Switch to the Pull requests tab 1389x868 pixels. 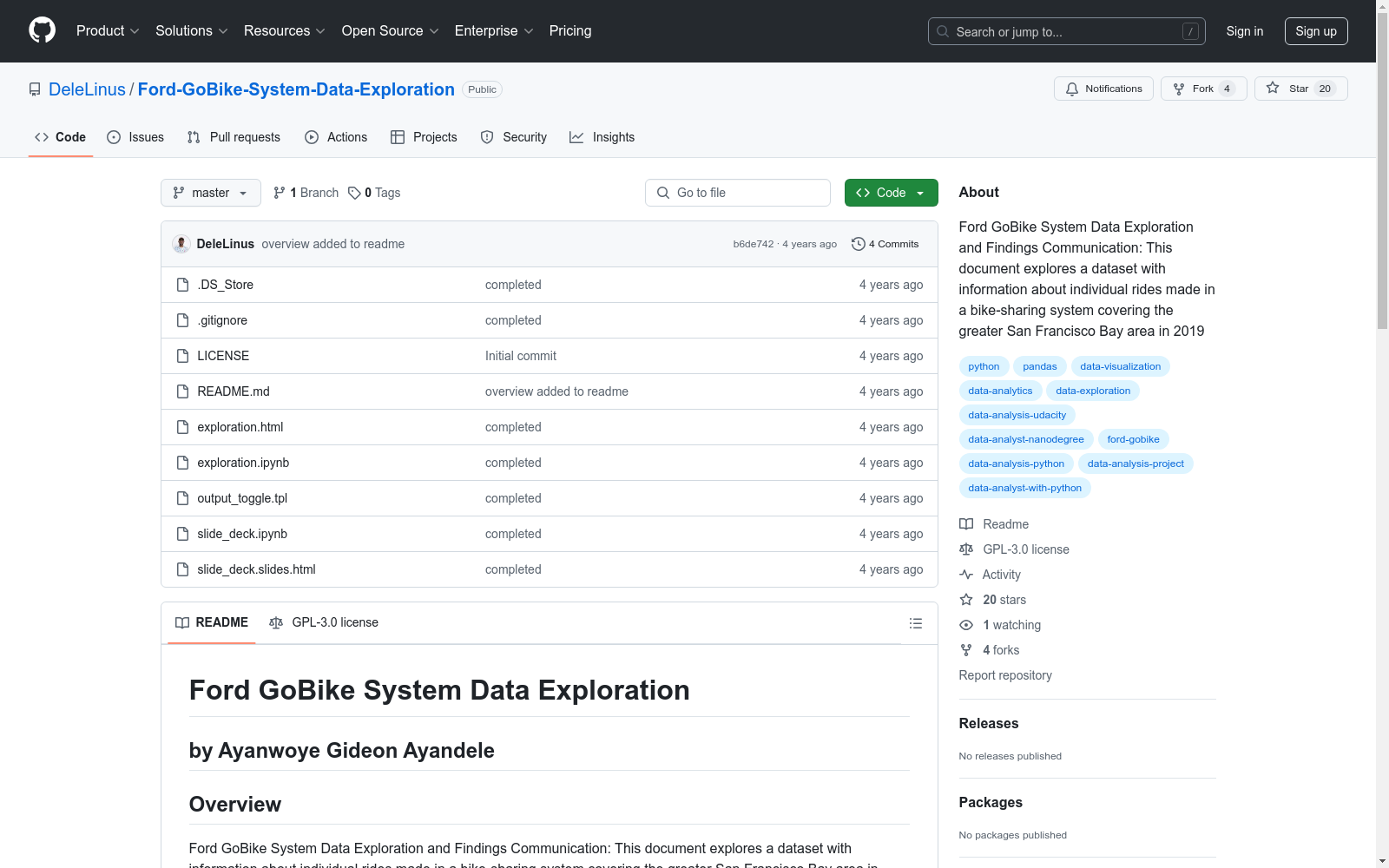coord(234,137)
